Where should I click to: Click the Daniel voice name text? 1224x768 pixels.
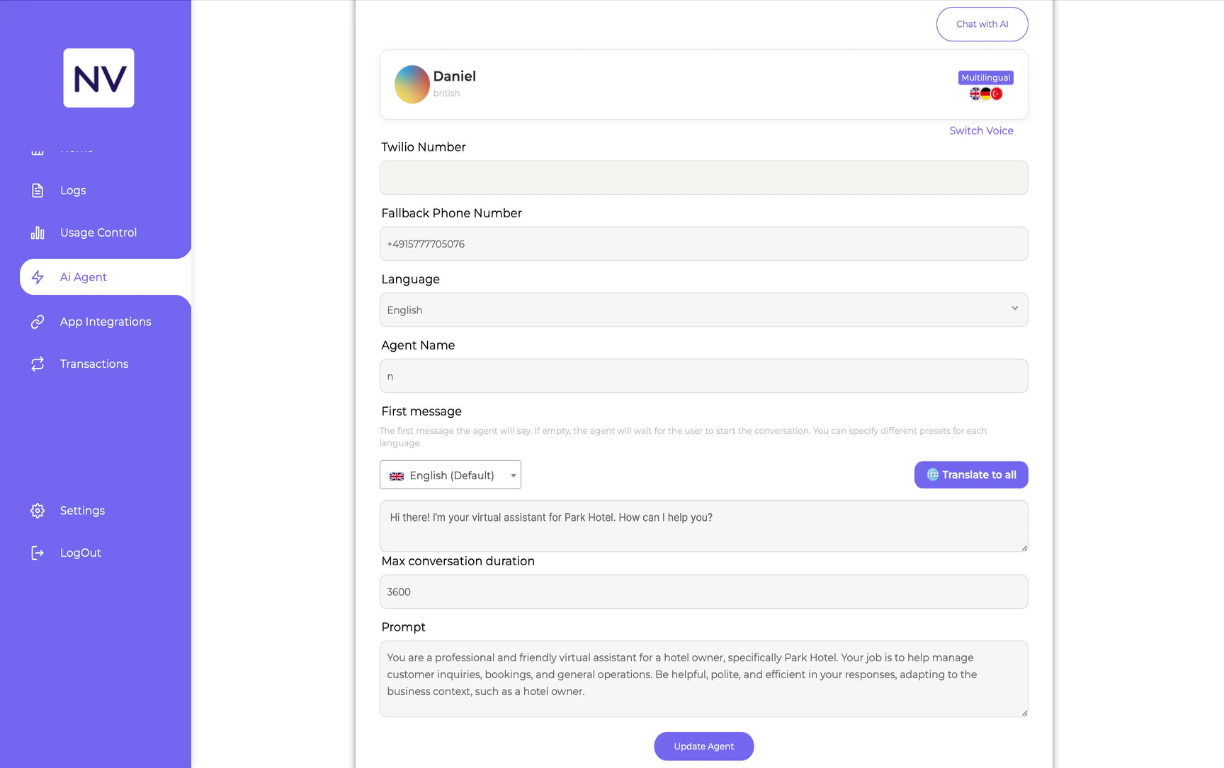click(x=454, y=76)
